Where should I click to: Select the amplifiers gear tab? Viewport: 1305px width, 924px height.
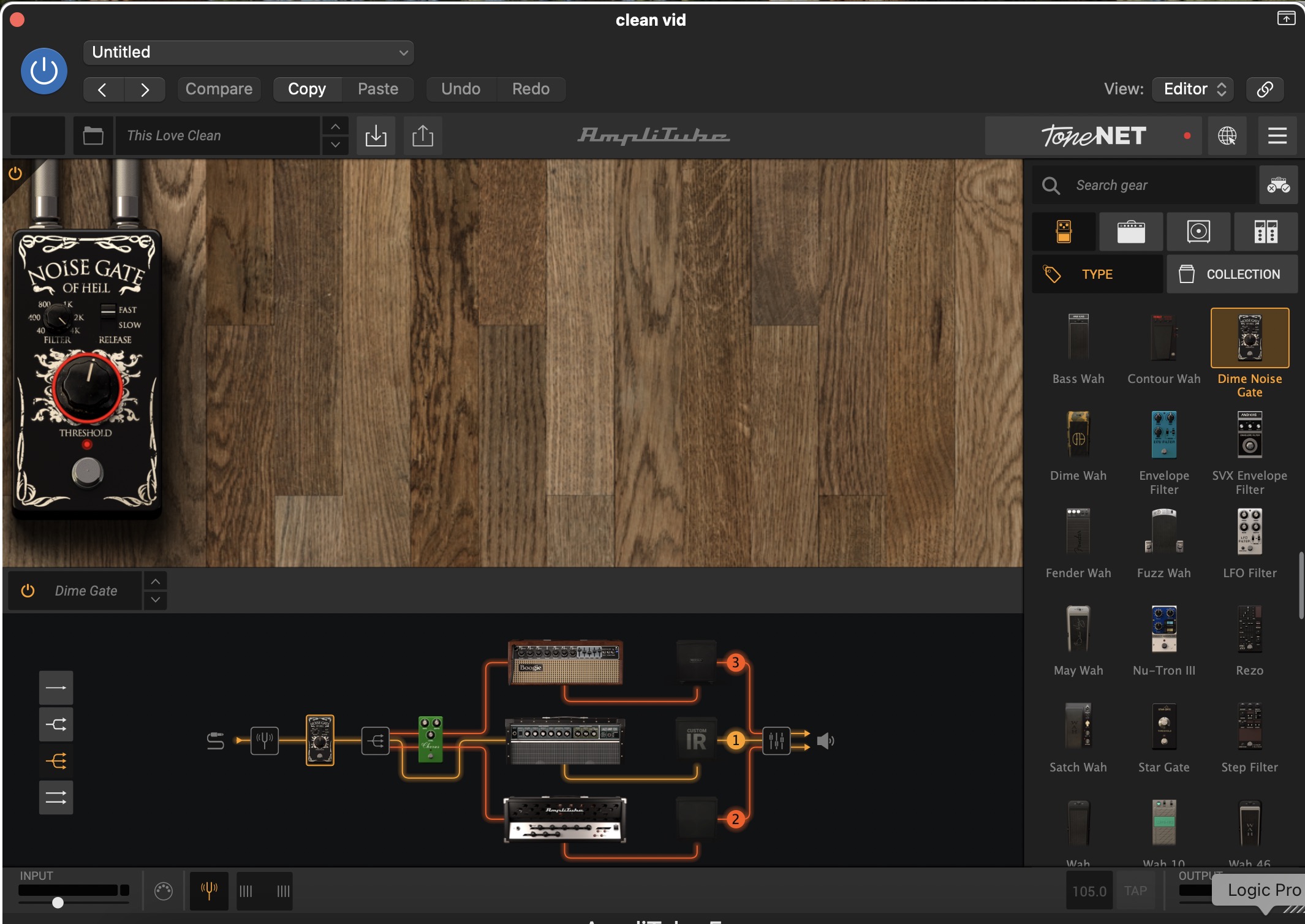[1131, 232]
